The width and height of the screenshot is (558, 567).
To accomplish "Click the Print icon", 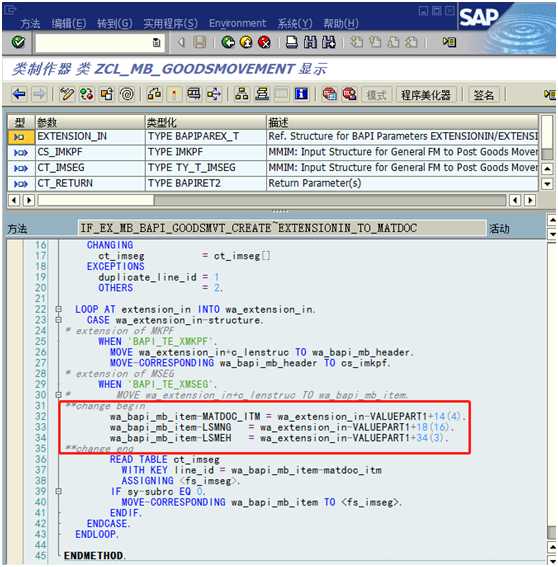I will click(292, 42).
